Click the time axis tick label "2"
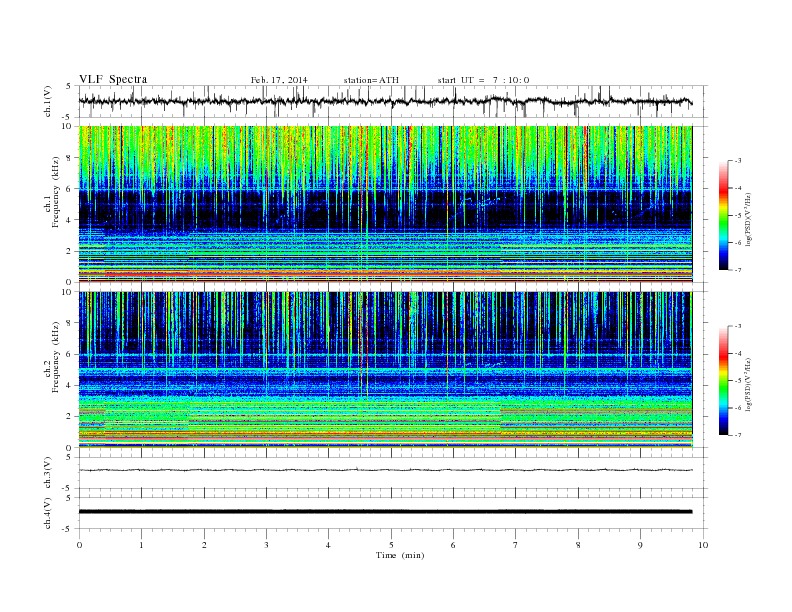The height and width of the screenshot is (612, 792). click(x=204, y=545)
